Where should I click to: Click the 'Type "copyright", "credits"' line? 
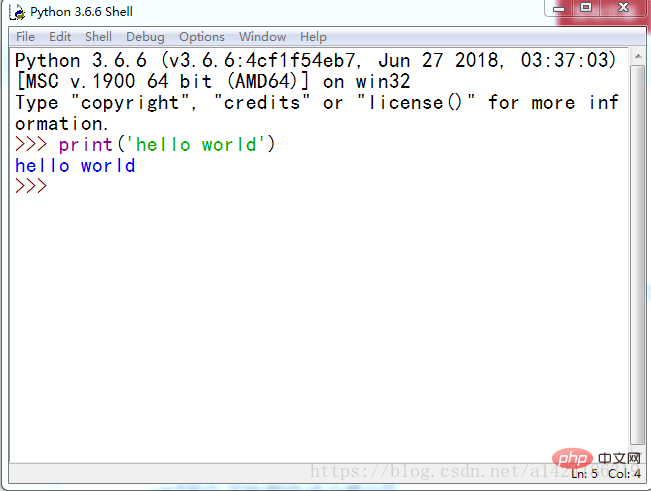[x=317, y=103]
